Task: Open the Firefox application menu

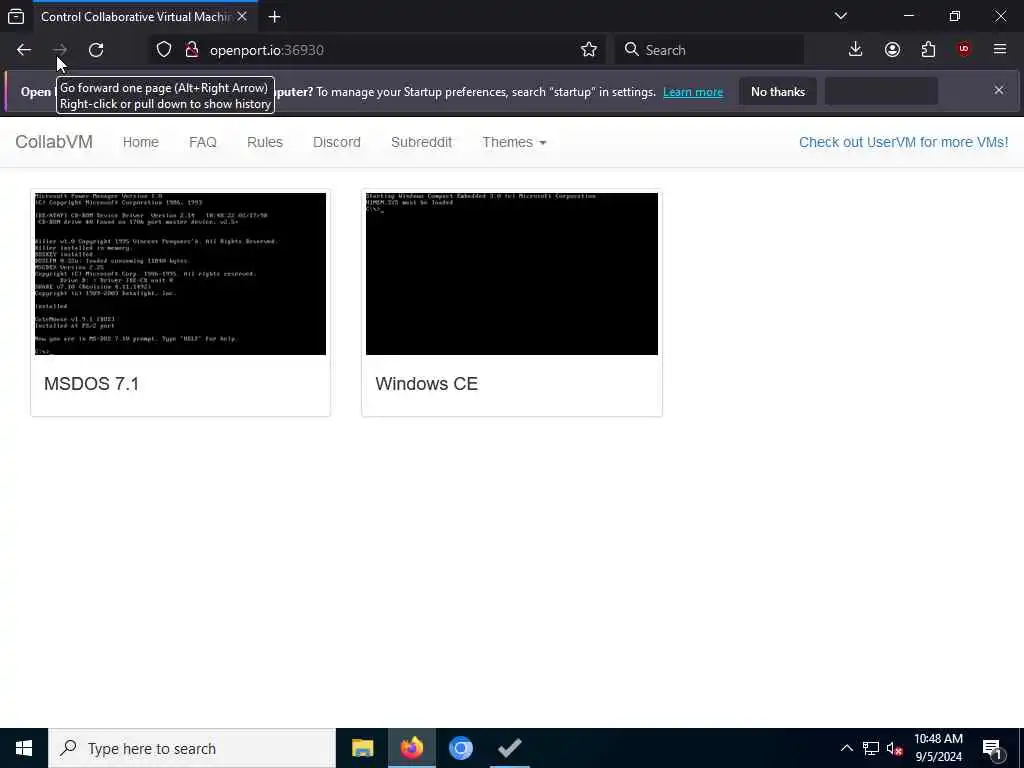Action: pyautogui.click(x=1000, y=50)
